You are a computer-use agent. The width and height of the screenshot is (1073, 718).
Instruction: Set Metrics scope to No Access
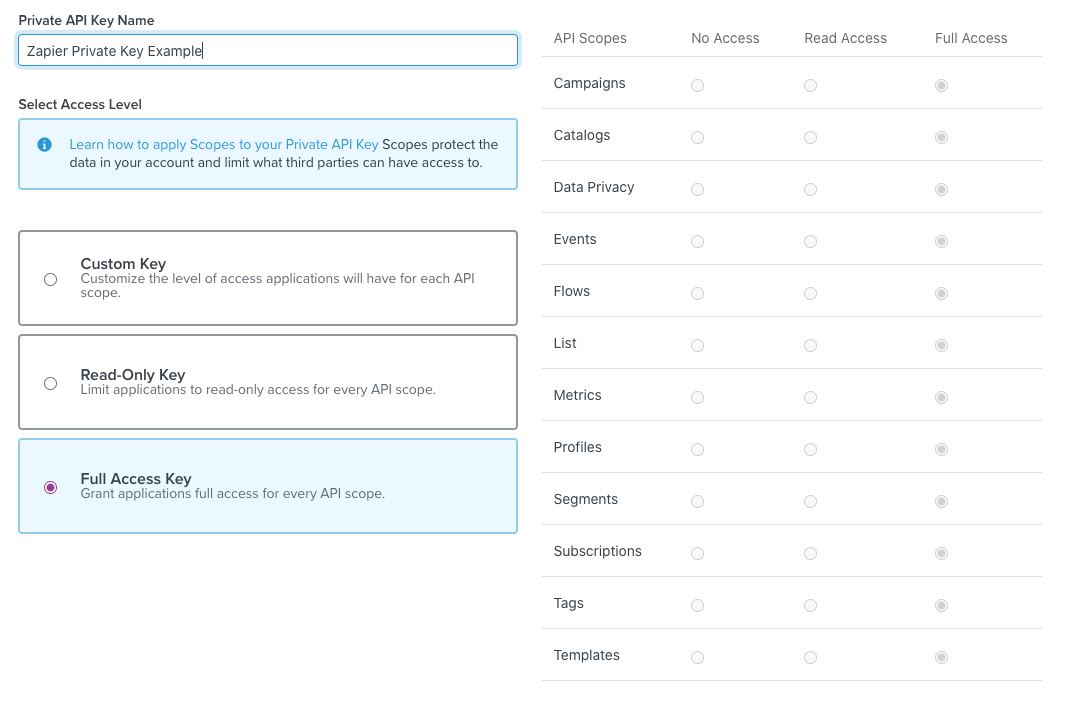pyautogui.click(x=697, y=398)
